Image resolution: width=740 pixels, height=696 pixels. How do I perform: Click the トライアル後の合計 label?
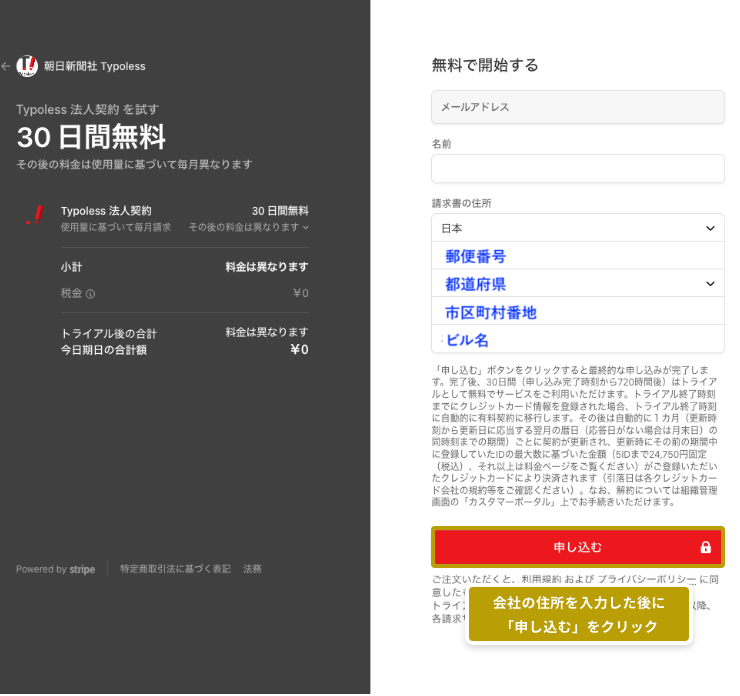[109, 334]
